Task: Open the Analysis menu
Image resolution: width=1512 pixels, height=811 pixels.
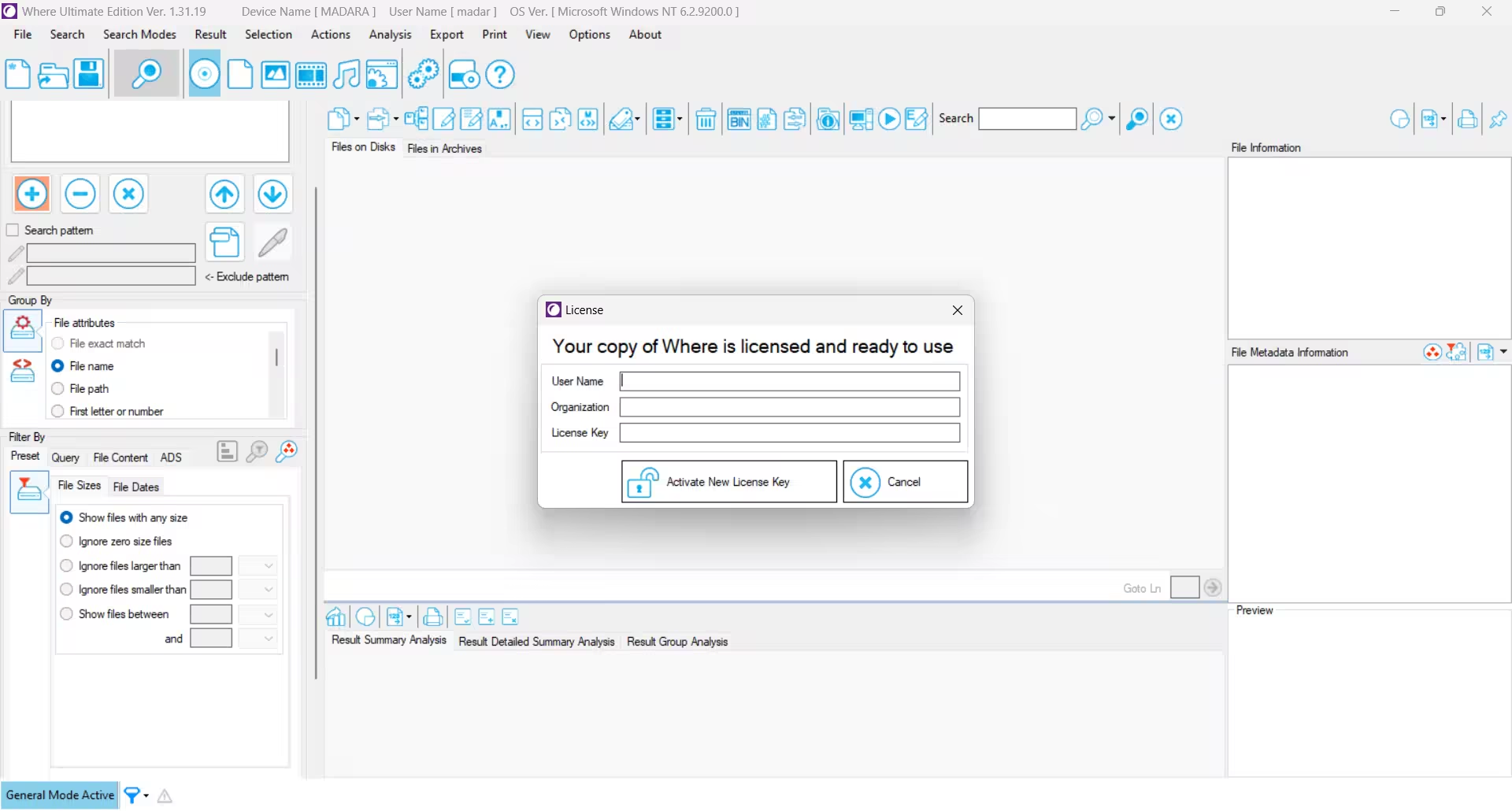Action: pyautogui.click(x=390, y=35)
